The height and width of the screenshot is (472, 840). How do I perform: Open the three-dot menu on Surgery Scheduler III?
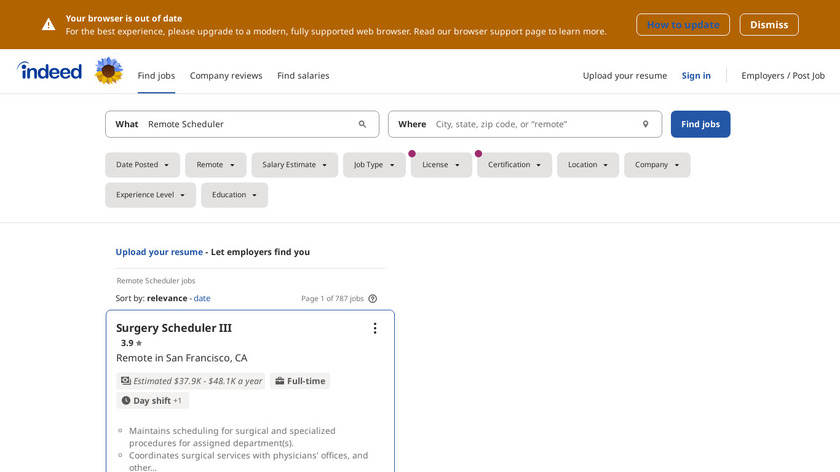[375, 328]
